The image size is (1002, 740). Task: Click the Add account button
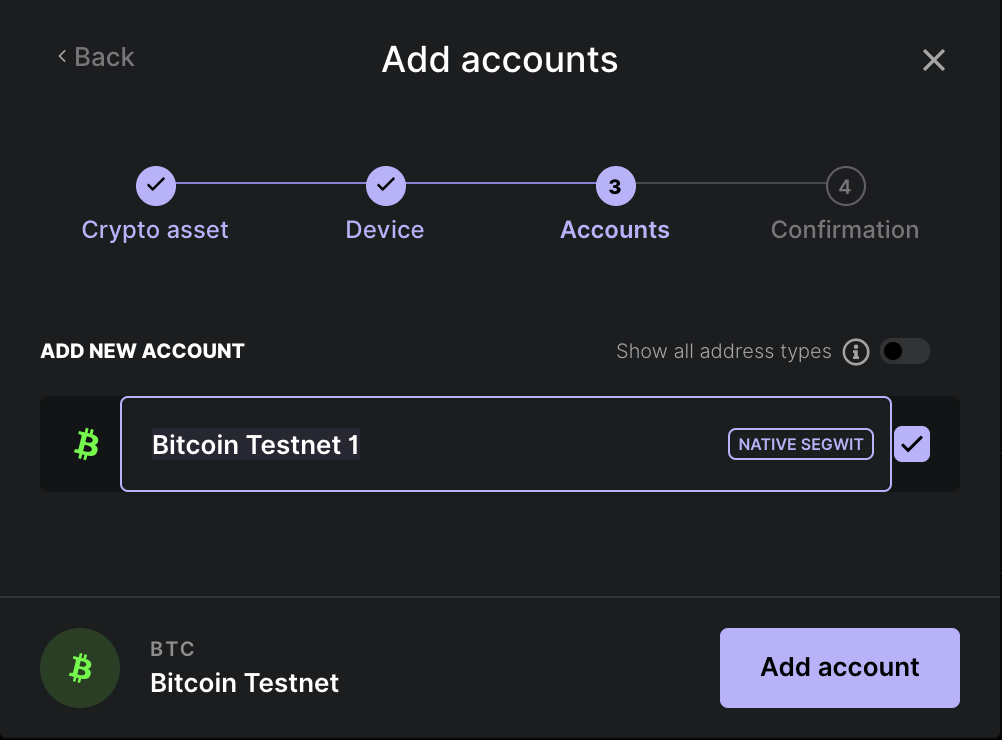(x=839, y=667)
